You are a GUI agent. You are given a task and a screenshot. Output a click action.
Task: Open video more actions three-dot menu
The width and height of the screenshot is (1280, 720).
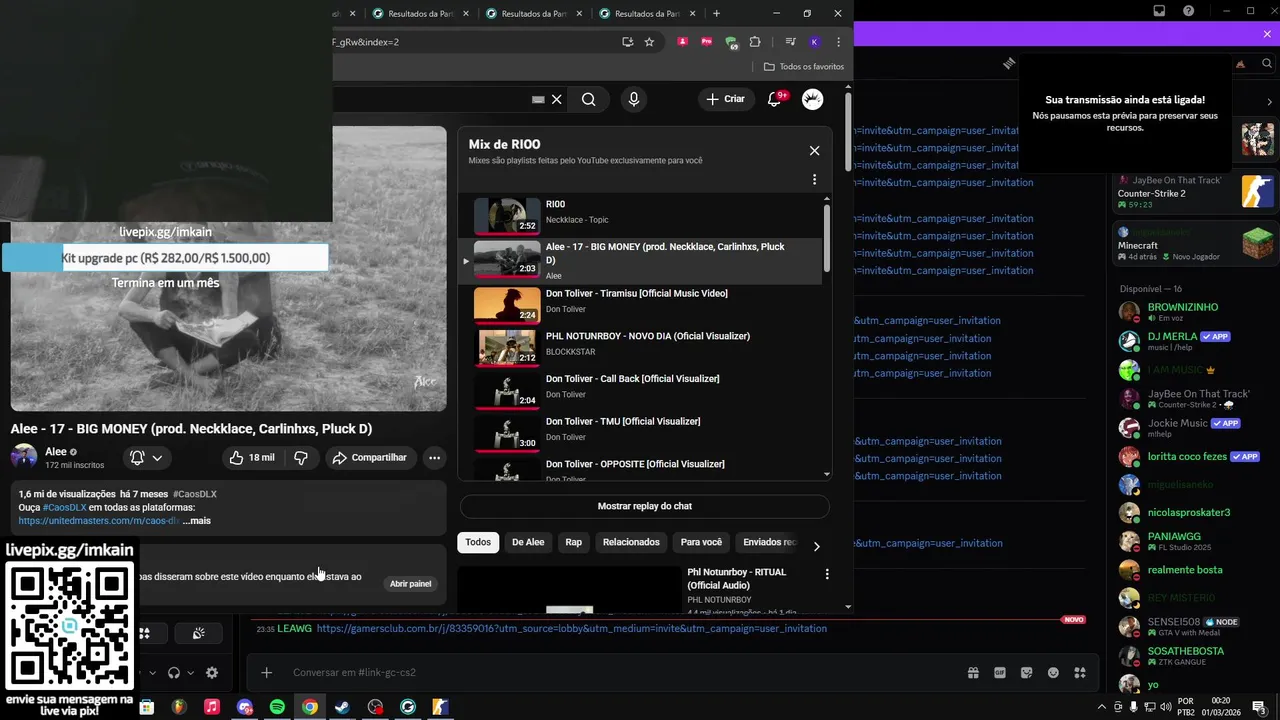pyautogui.click(x=434, y=458)
